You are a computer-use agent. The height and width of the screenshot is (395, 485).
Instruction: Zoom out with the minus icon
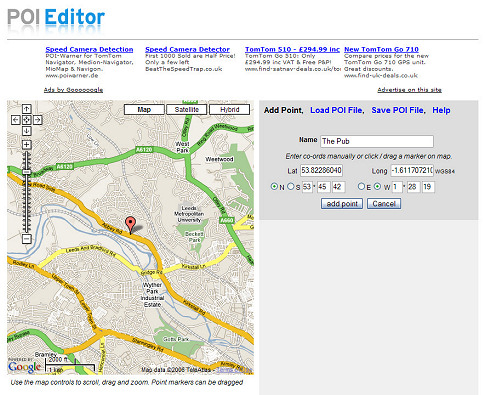pos(27,239)
